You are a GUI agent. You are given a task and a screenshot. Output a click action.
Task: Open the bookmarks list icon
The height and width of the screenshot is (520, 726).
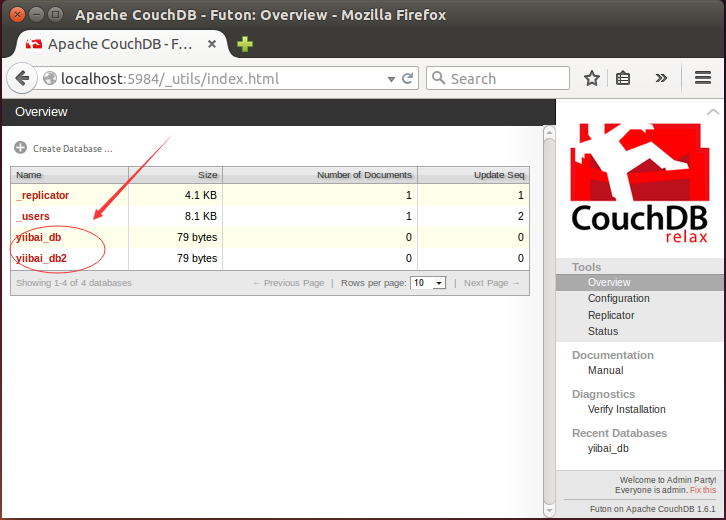(x=623, y=79)
